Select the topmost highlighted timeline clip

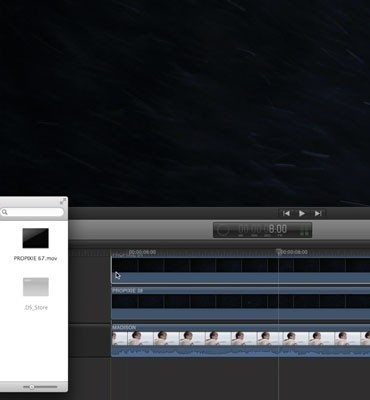241,270
